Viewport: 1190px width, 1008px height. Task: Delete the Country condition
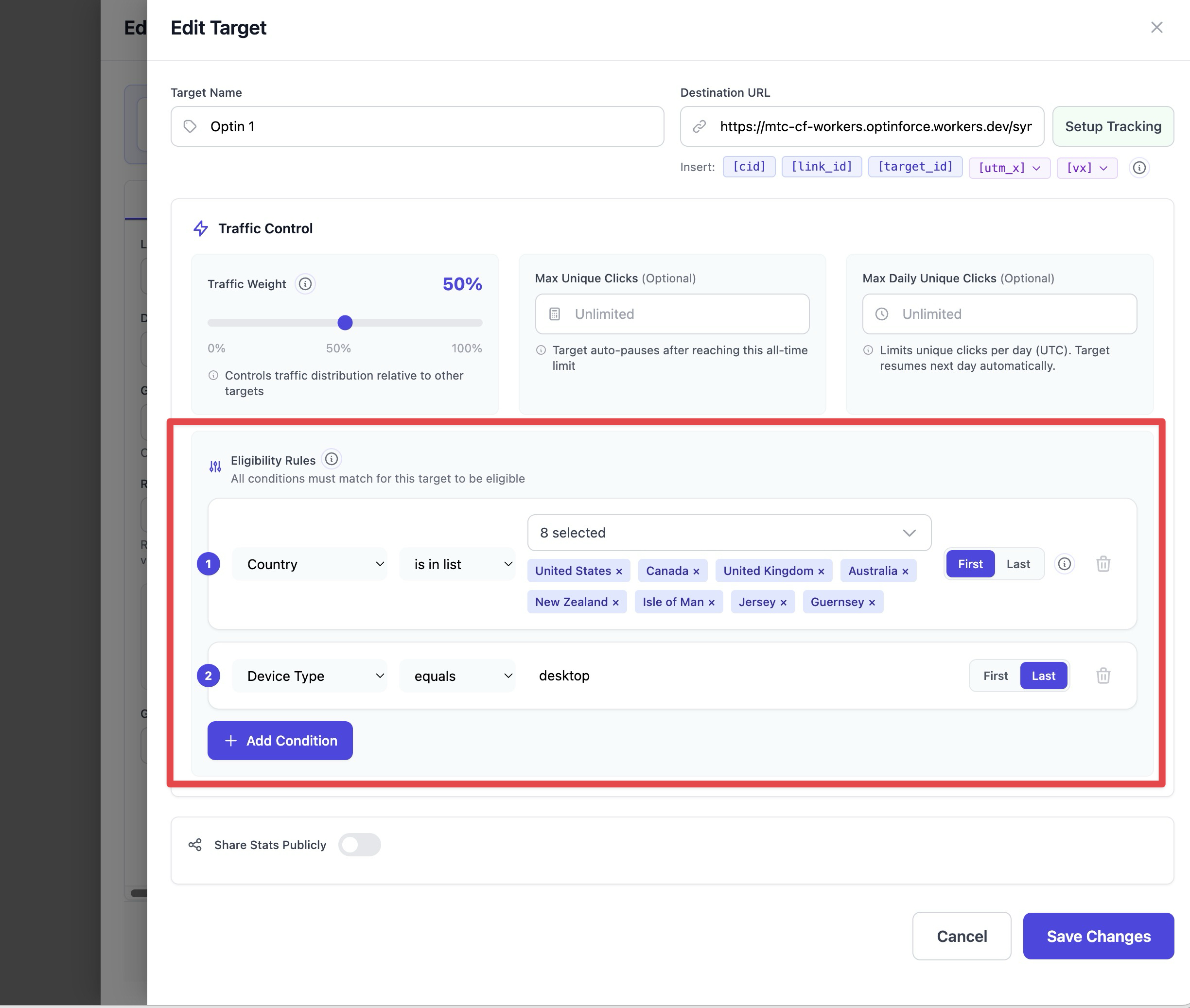pyautogui.click(x=1103, y=564)
